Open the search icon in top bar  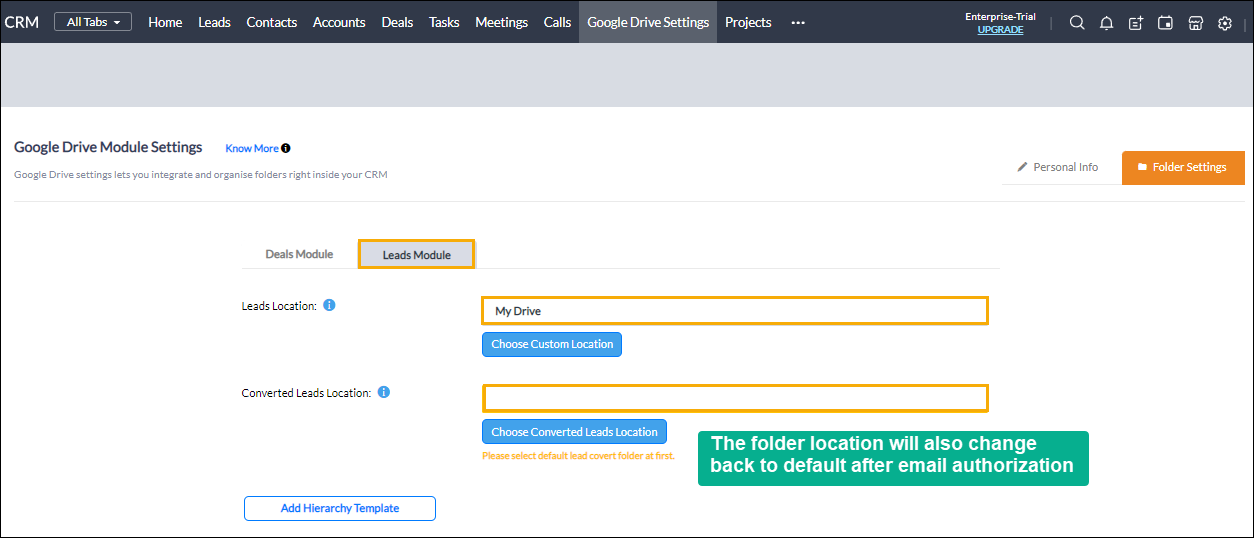[1077, 23]
